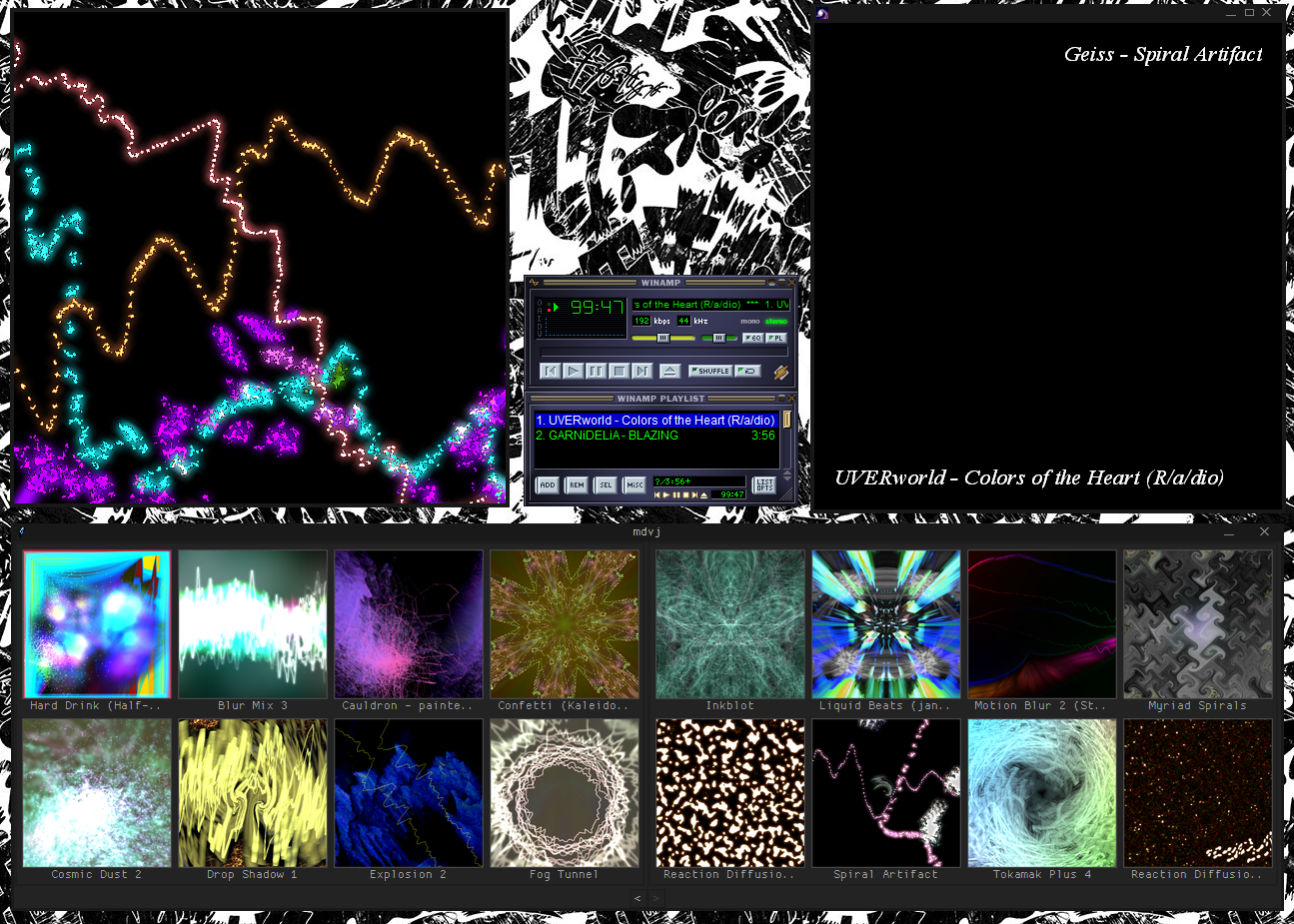Select Confetti Kaleido preset thumbnail
The height and width of the screenshot is (924, 1294).
pyautogui.click(x=565, y=624)
